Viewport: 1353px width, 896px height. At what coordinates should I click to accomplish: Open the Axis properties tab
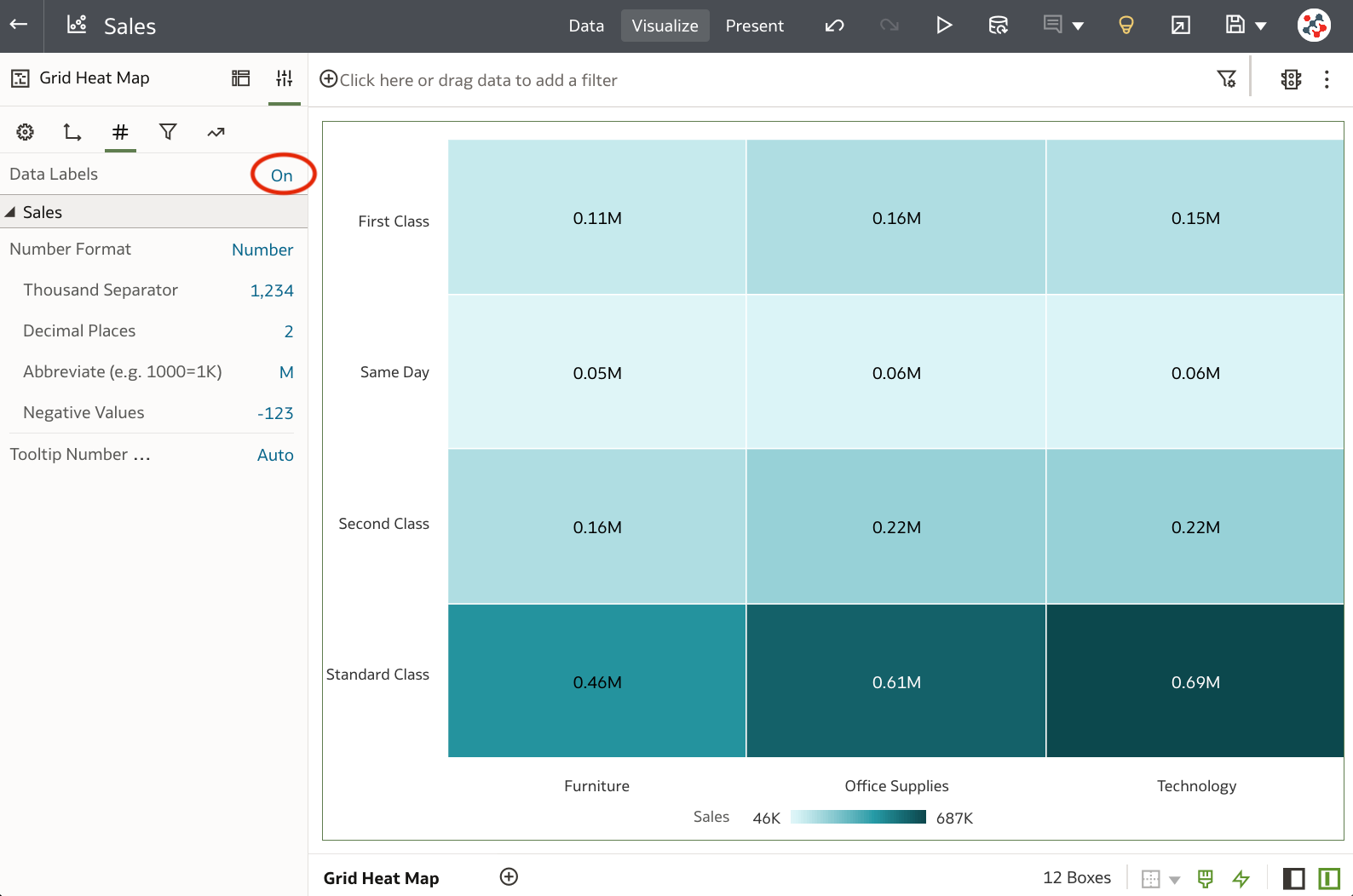(72, 132)
